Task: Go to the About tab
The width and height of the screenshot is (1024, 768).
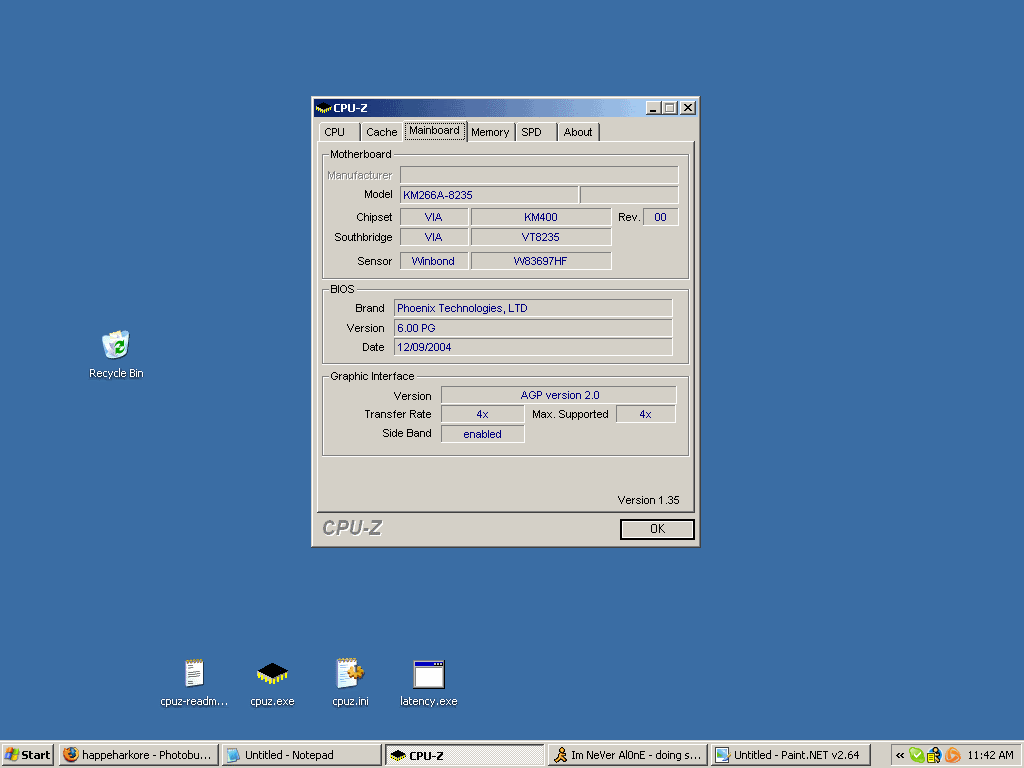Action: (578, 132)
